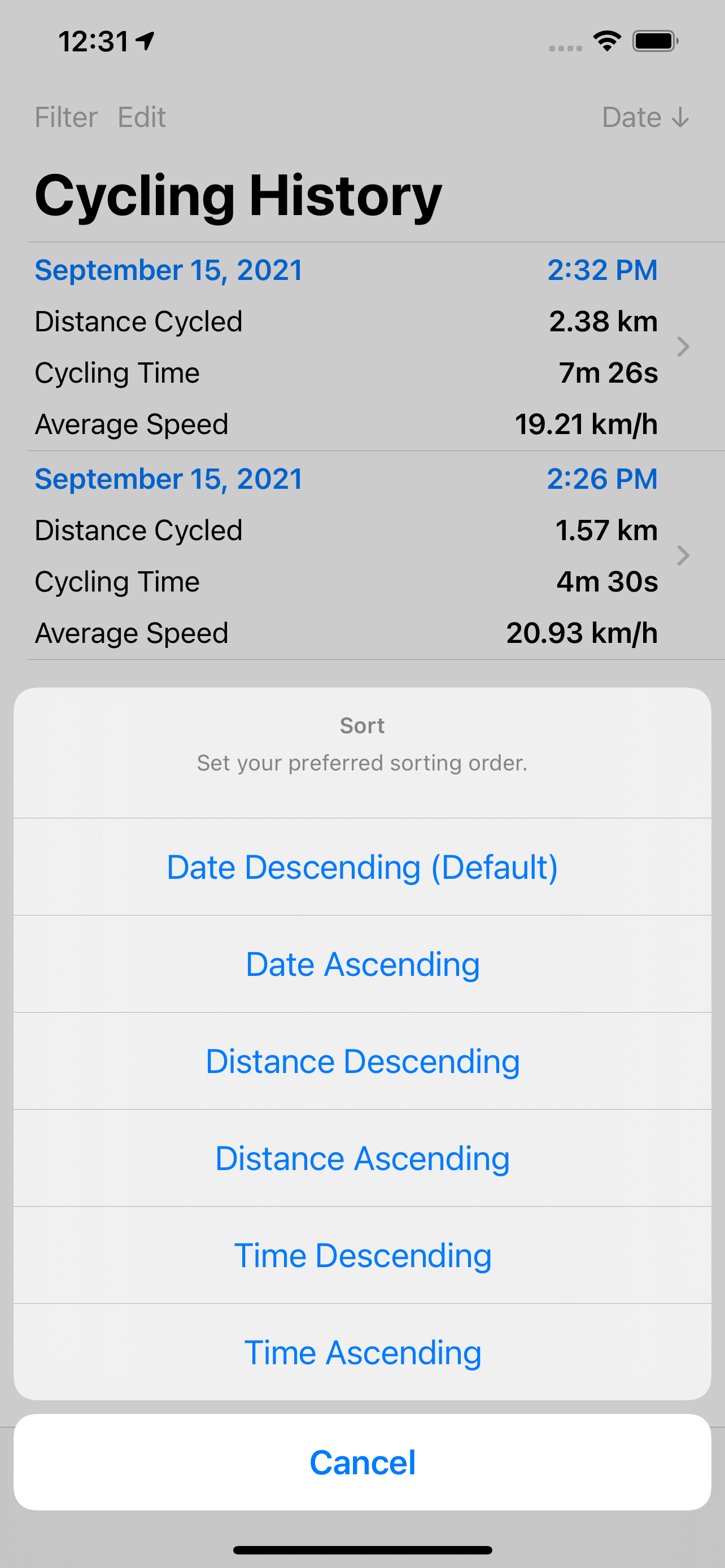Open details chevron for 2:26 PM ride
The height and width of the screenshot is (1568, 725).
pos(683,555)
